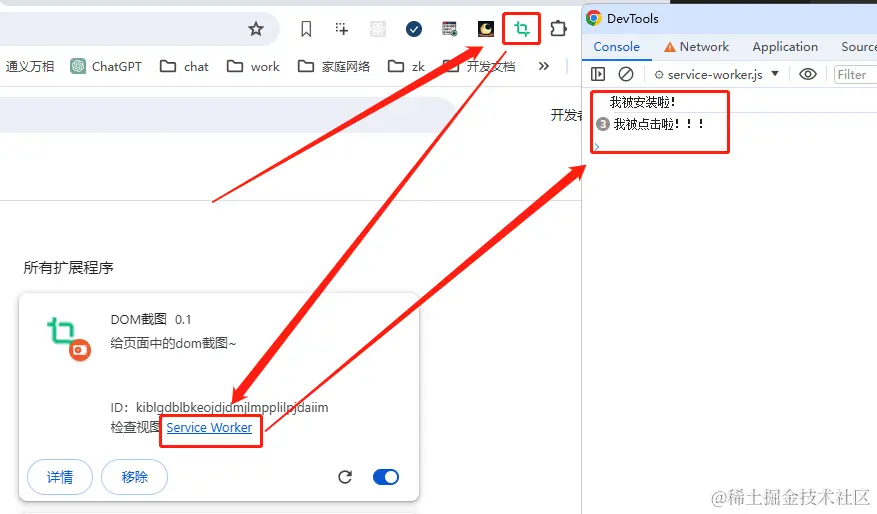Viewport: 877px width, 514px height.
Task: Switch to the Network tab
Action: 696,46
